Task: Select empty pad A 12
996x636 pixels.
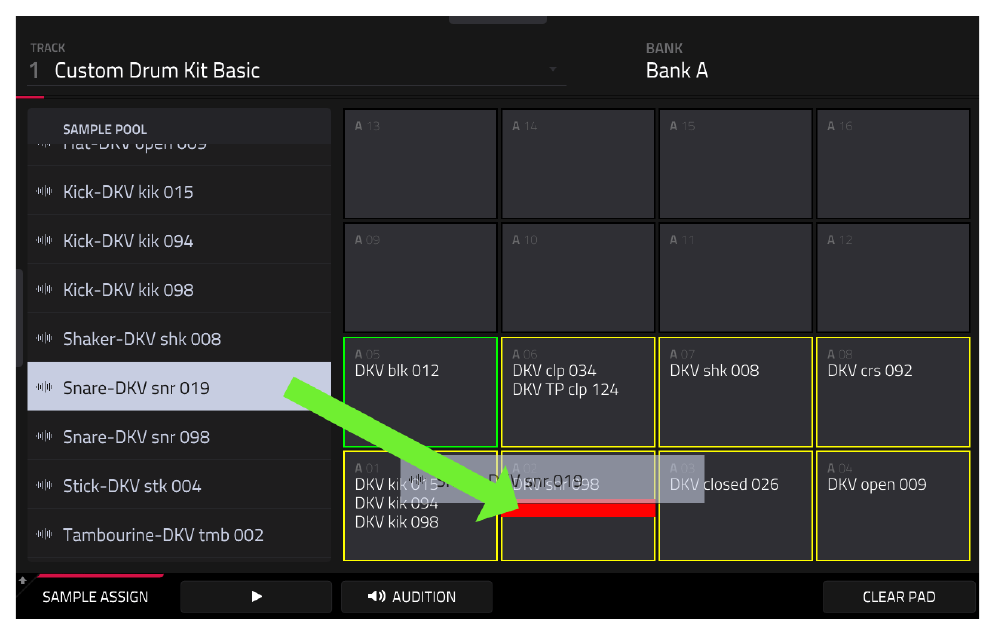Action: tap(892, 278)
